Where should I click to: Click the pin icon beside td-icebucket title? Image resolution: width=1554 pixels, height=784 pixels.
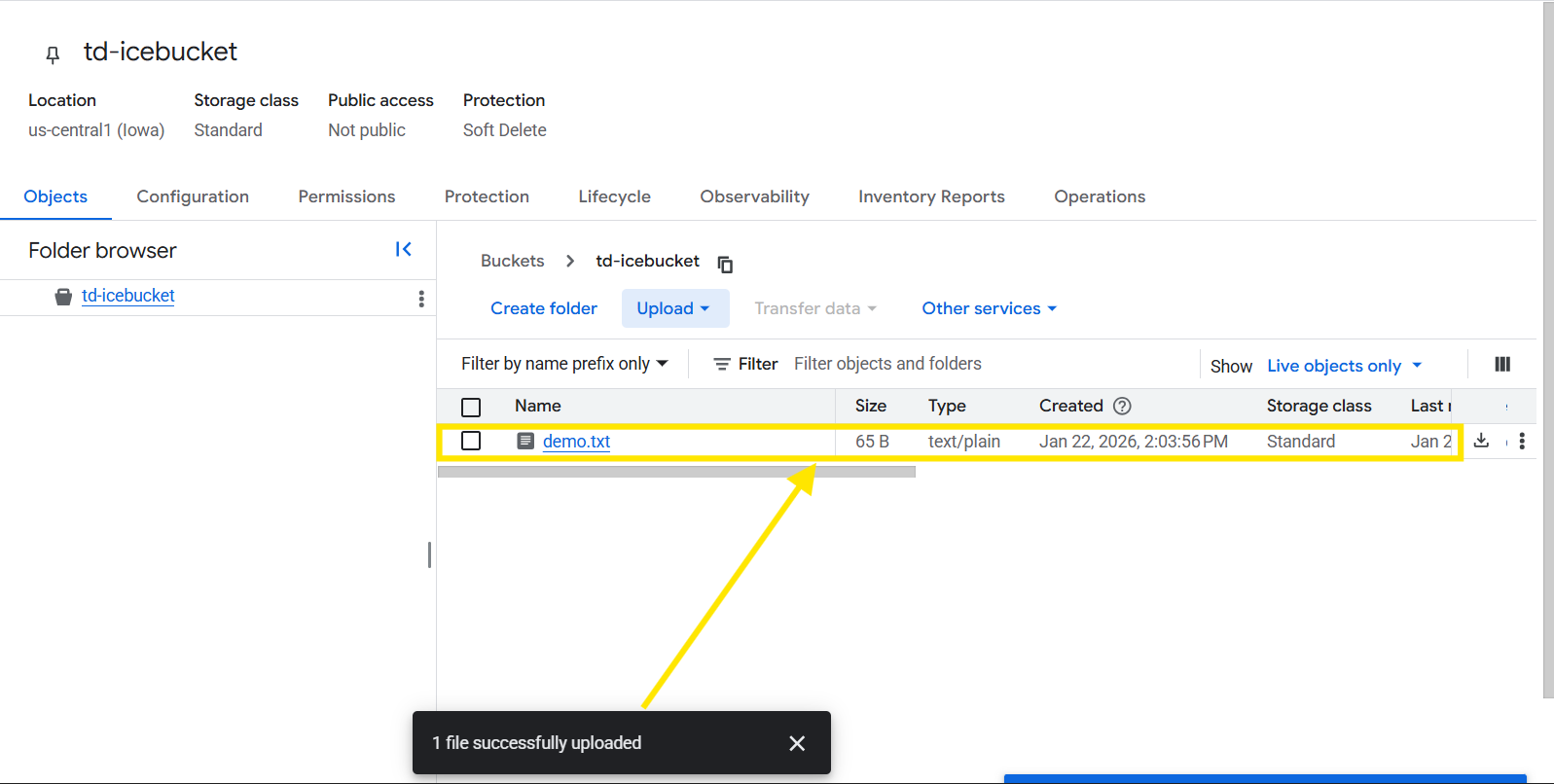click(x=53, y=54)
